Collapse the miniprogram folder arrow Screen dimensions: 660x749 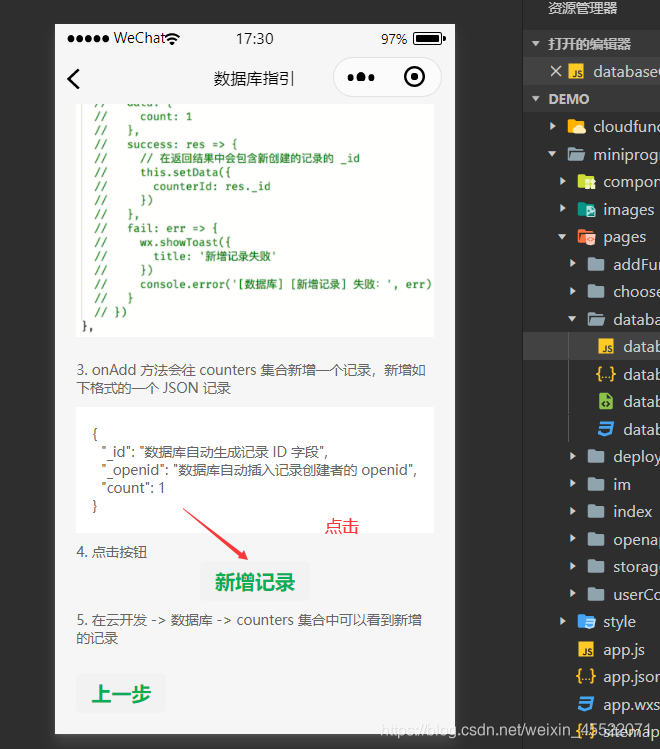click(x=553, y=154)
